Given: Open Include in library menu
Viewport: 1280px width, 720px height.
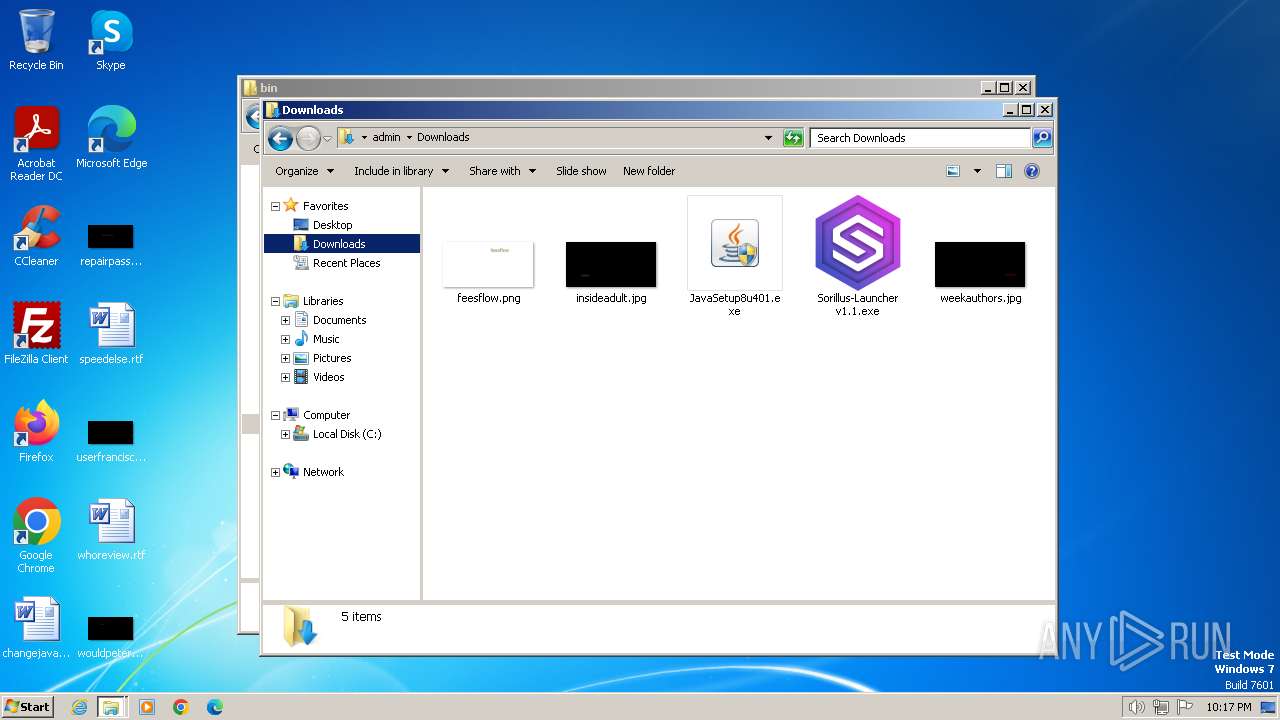Looking at the screenshot, I should pyautogui.click(x=402, y=171).
